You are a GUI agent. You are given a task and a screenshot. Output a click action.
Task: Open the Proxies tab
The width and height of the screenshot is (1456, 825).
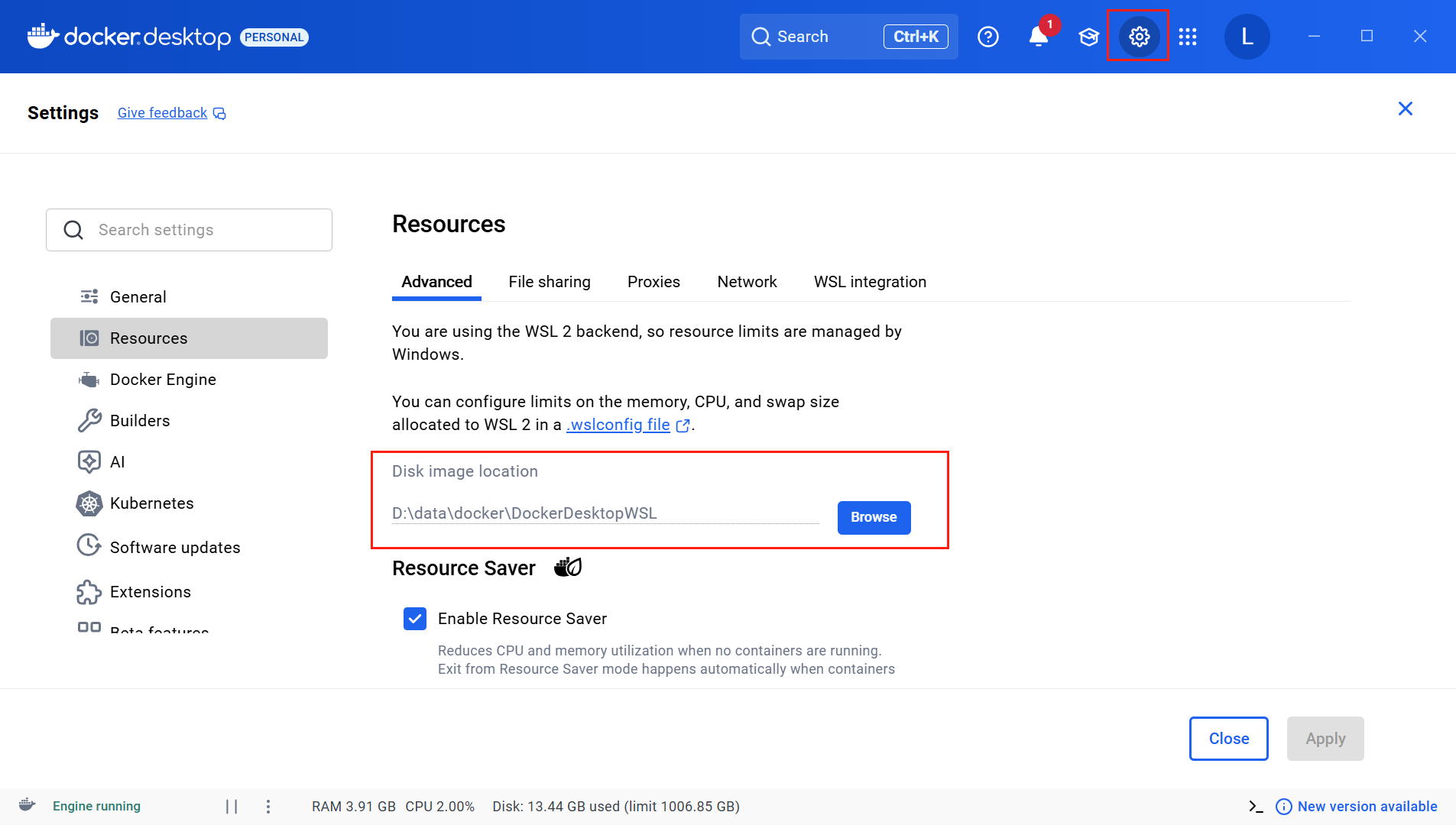tap(653, 282)
